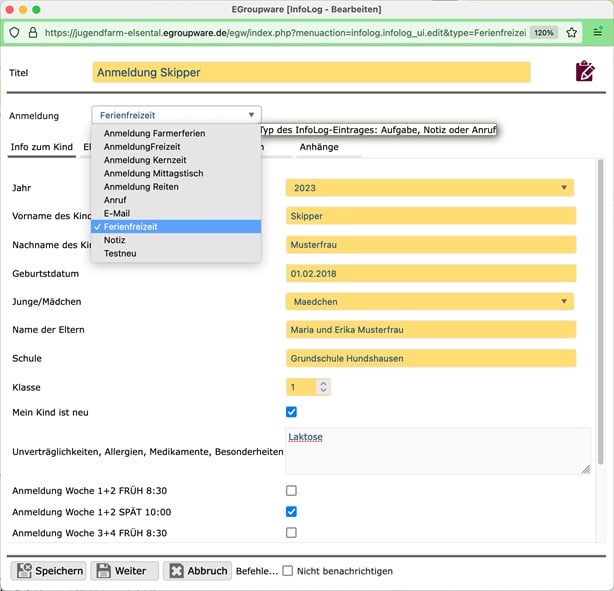Bookmark this page with the star icon
Screen dimensions: 614x591
tap(572, 32)
